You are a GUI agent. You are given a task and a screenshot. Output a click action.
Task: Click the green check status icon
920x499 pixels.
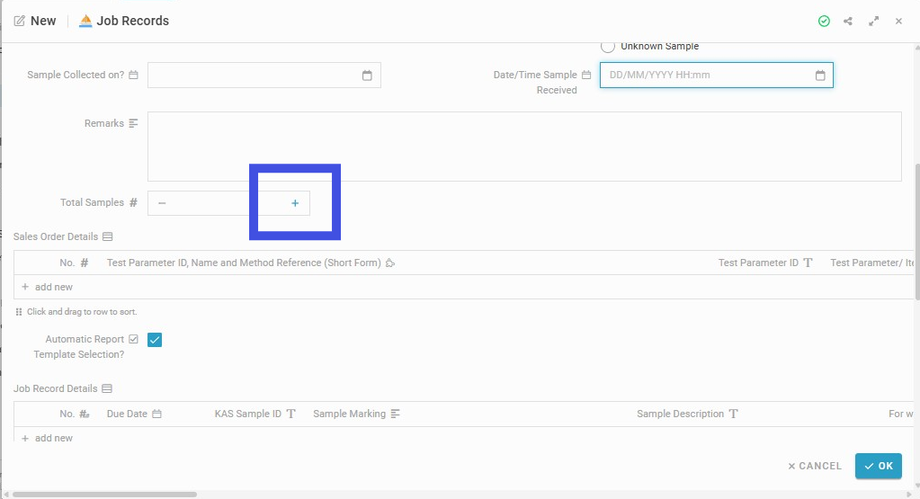point(824,21)
